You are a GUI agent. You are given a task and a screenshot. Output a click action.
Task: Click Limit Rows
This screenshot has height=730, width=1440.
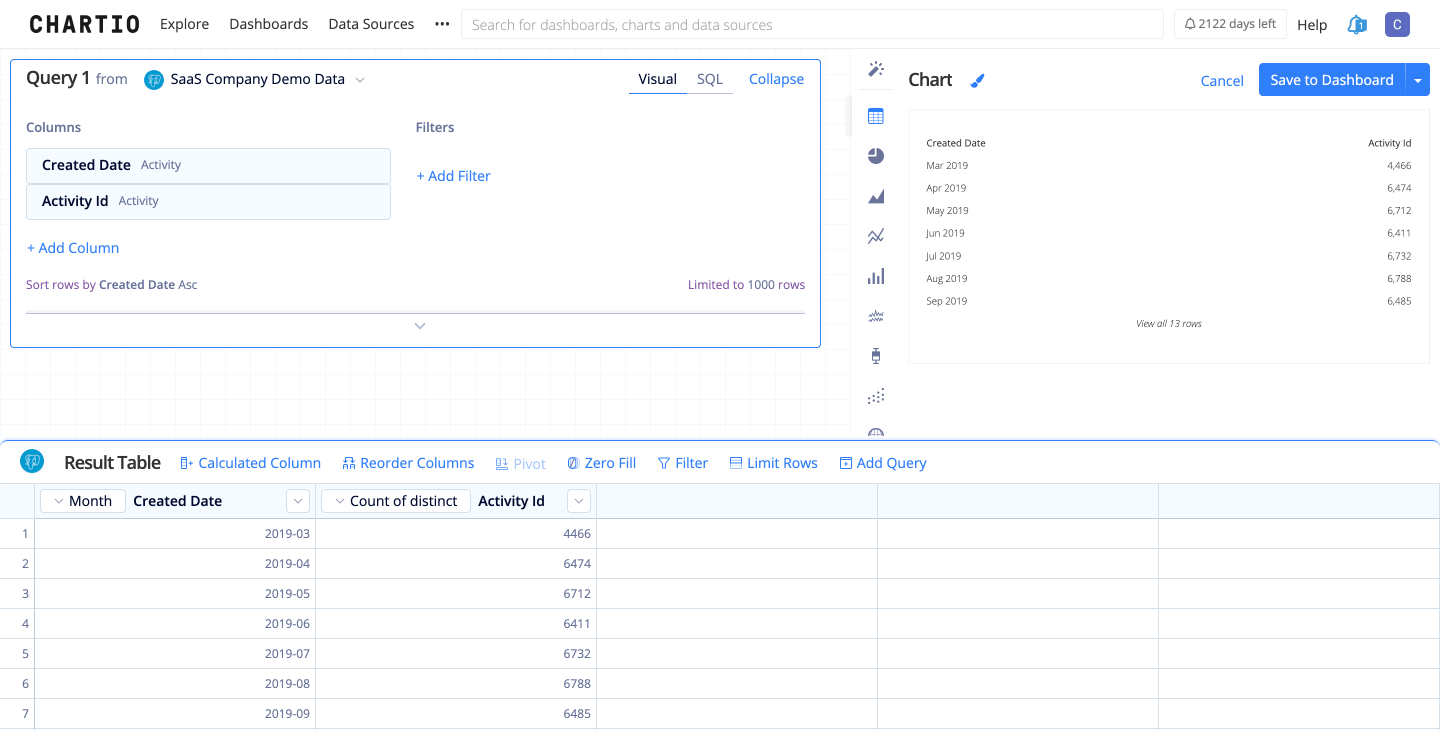(774, 463)
